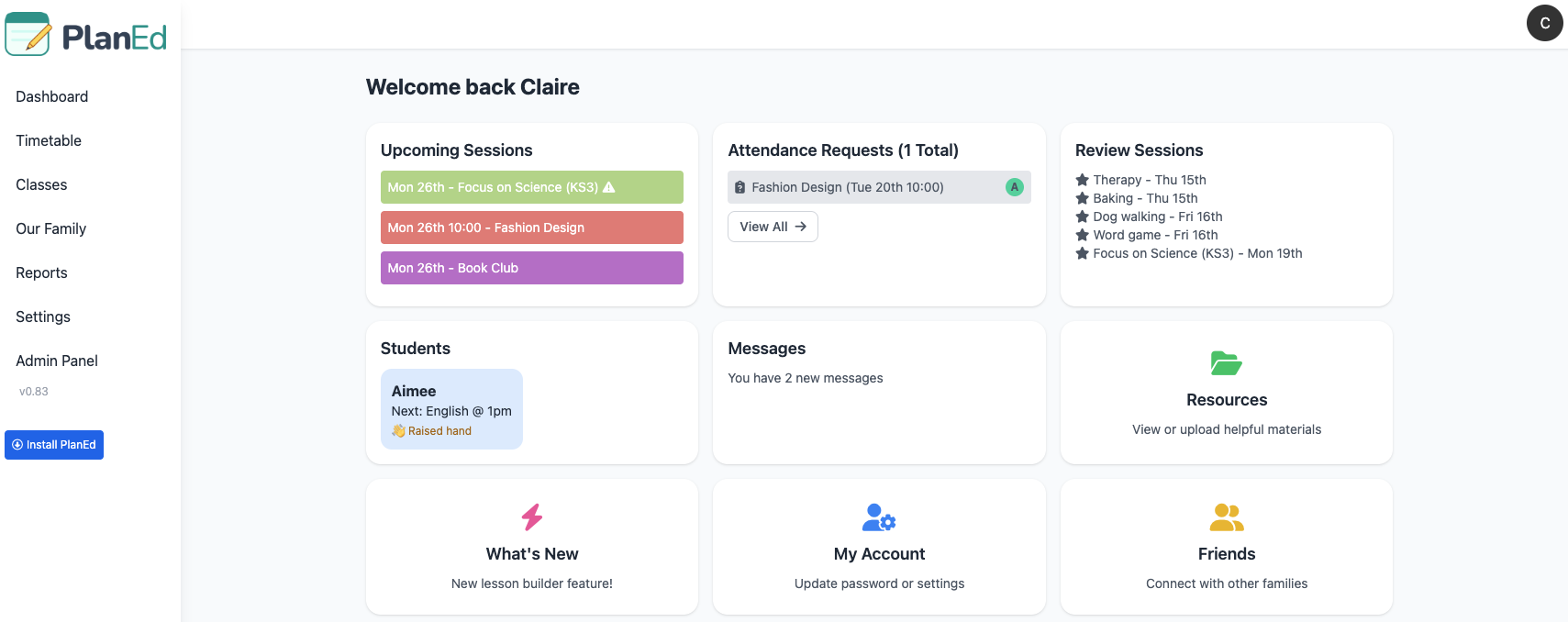The height and width of the screenshot is (622, 1568).
Task: Open Resources via the green folder icon
Action: pos(1226,363)
